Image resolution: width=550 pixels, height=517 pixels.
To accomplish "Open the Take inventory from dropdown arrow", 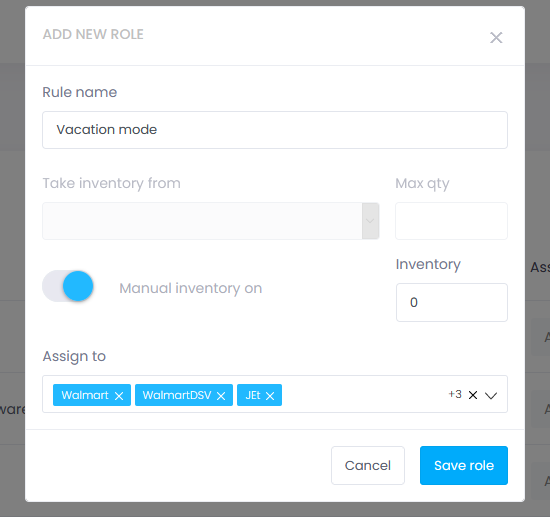I will point(370,221).
